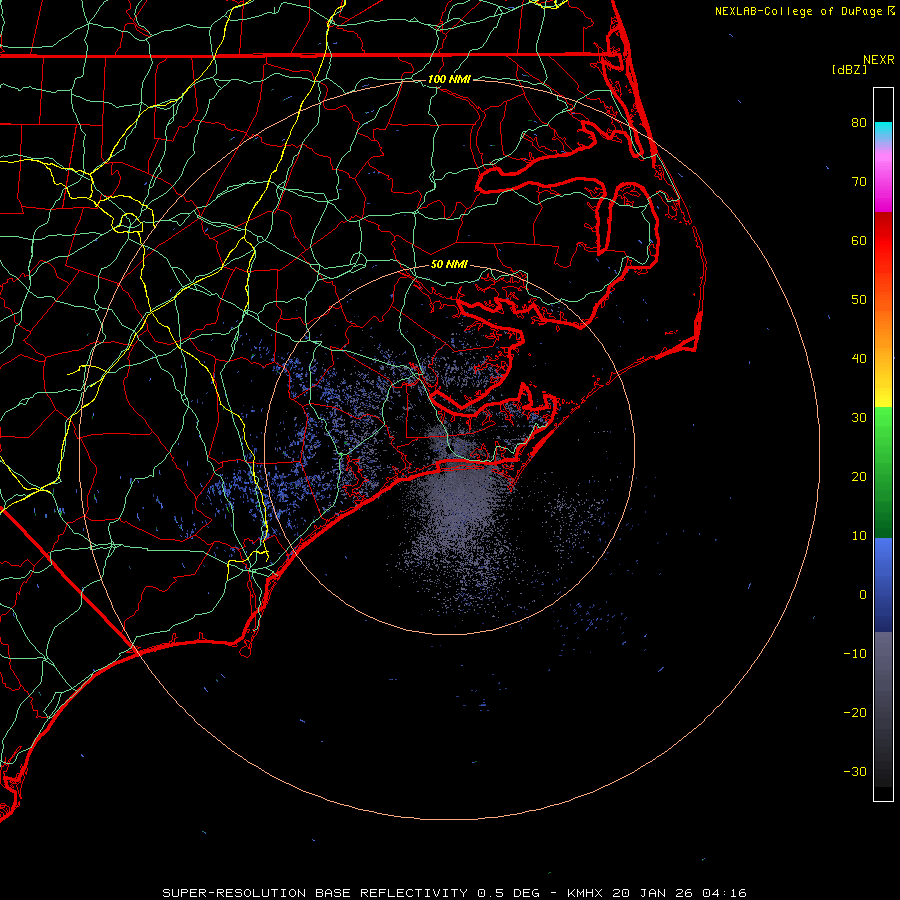Click the blue segment of the reflectivity color bar
Screen dimensions: 900x900
(x=883, y=585)
